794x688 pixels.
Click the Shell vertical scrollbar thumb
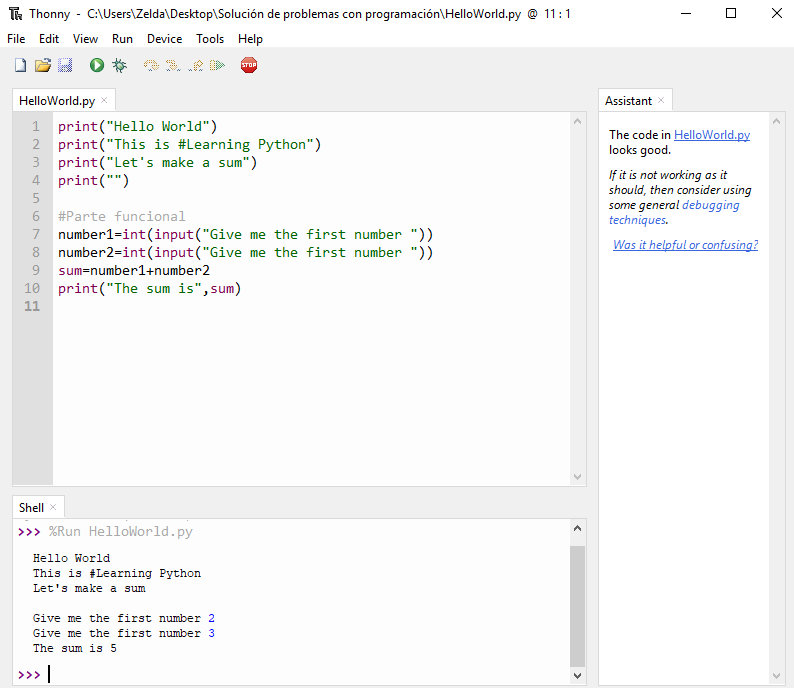[577, 605]
